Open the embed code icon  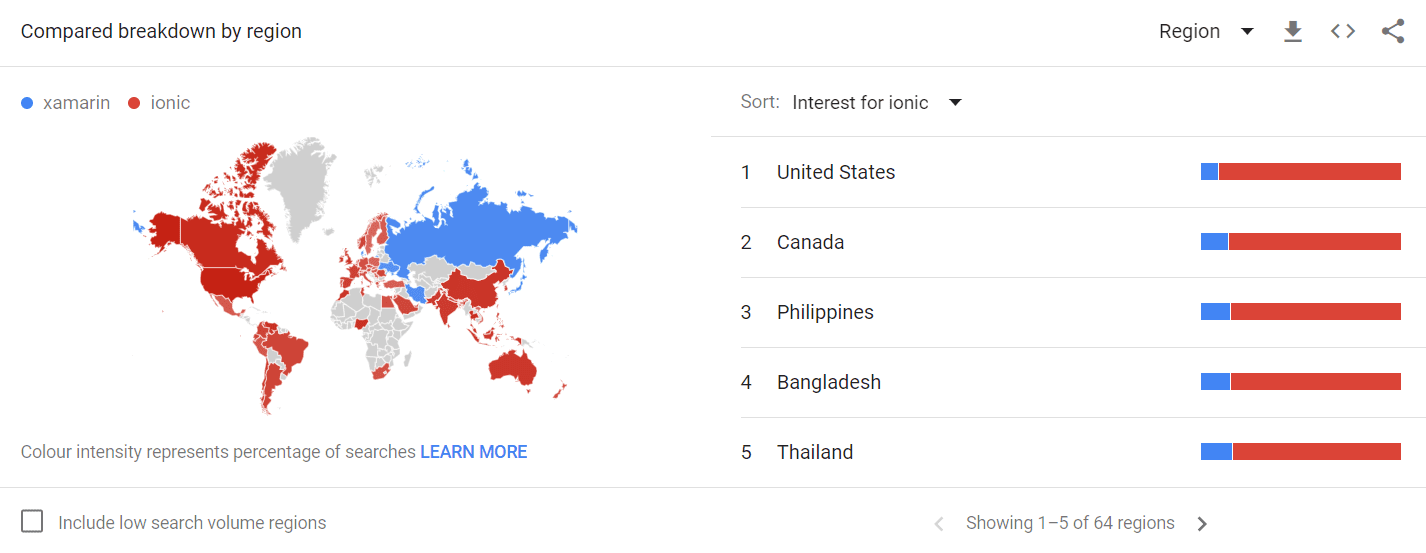pyautogui.click(x=1343, y=31)
